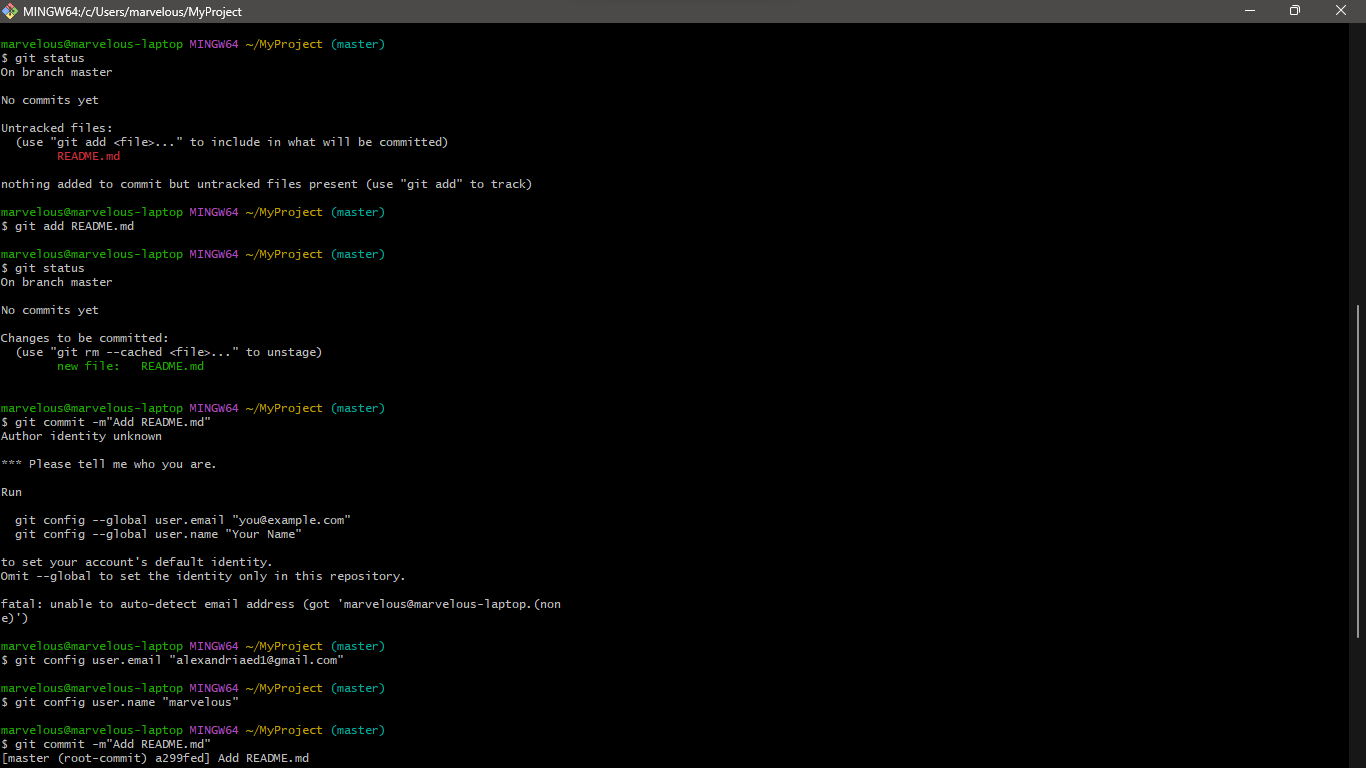This screenshot has width=1366, height=768.
Task: Click the commit hash a299fed in output
Action: (x=178, y=758)
